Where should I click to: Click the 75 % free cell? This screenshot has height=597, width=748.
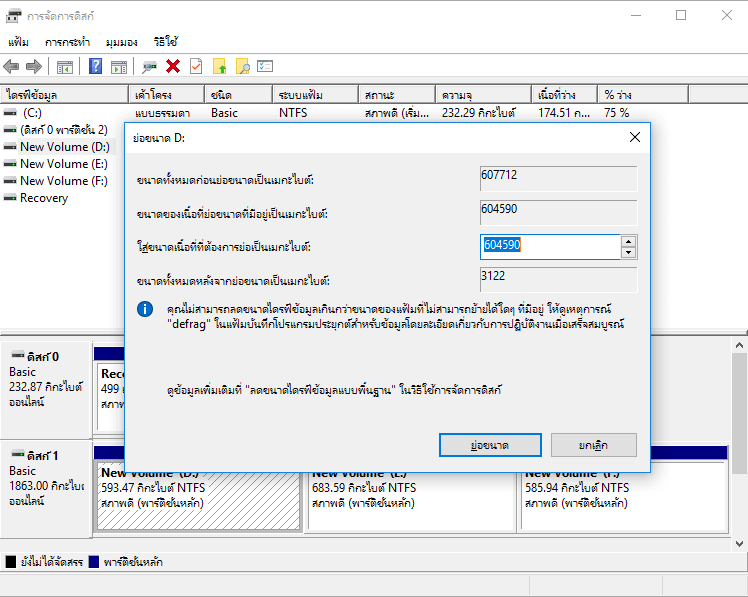616,113
